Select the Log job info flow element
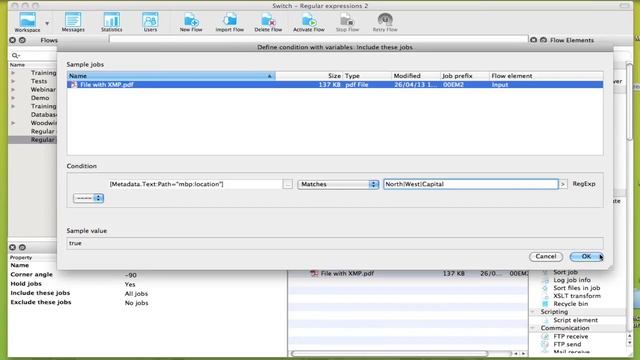Viewport: 640px width, 360px height. tap(572, 280)
